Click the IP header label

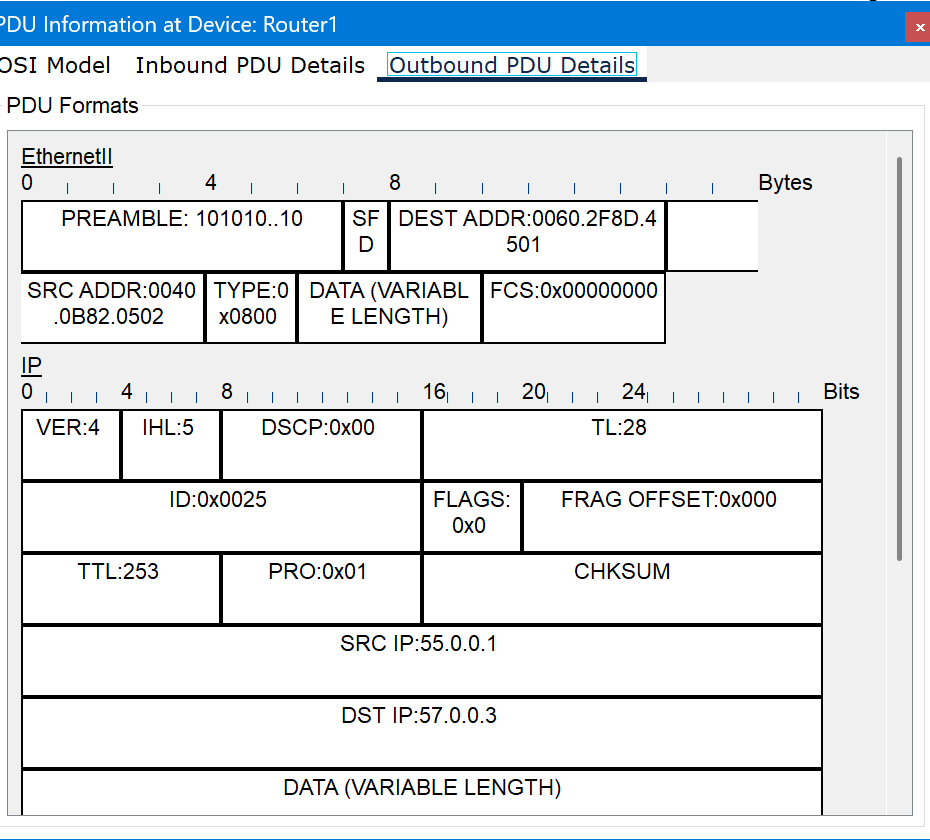(x=31, y=365)
